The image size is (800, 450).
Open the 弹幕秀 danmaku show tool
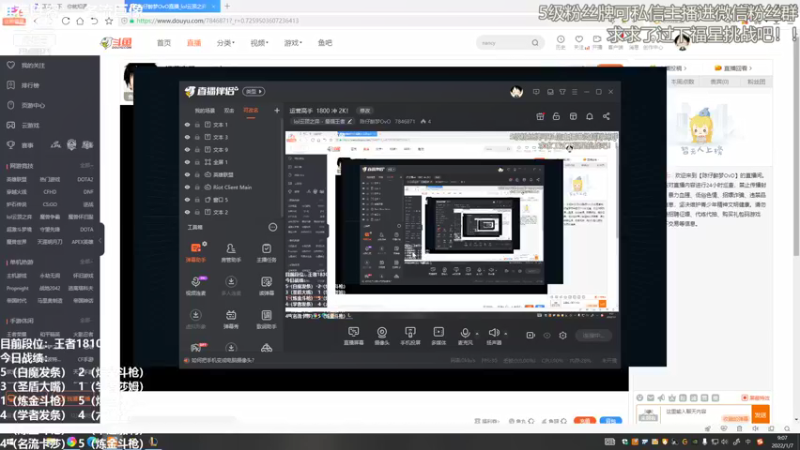[231, 319]
